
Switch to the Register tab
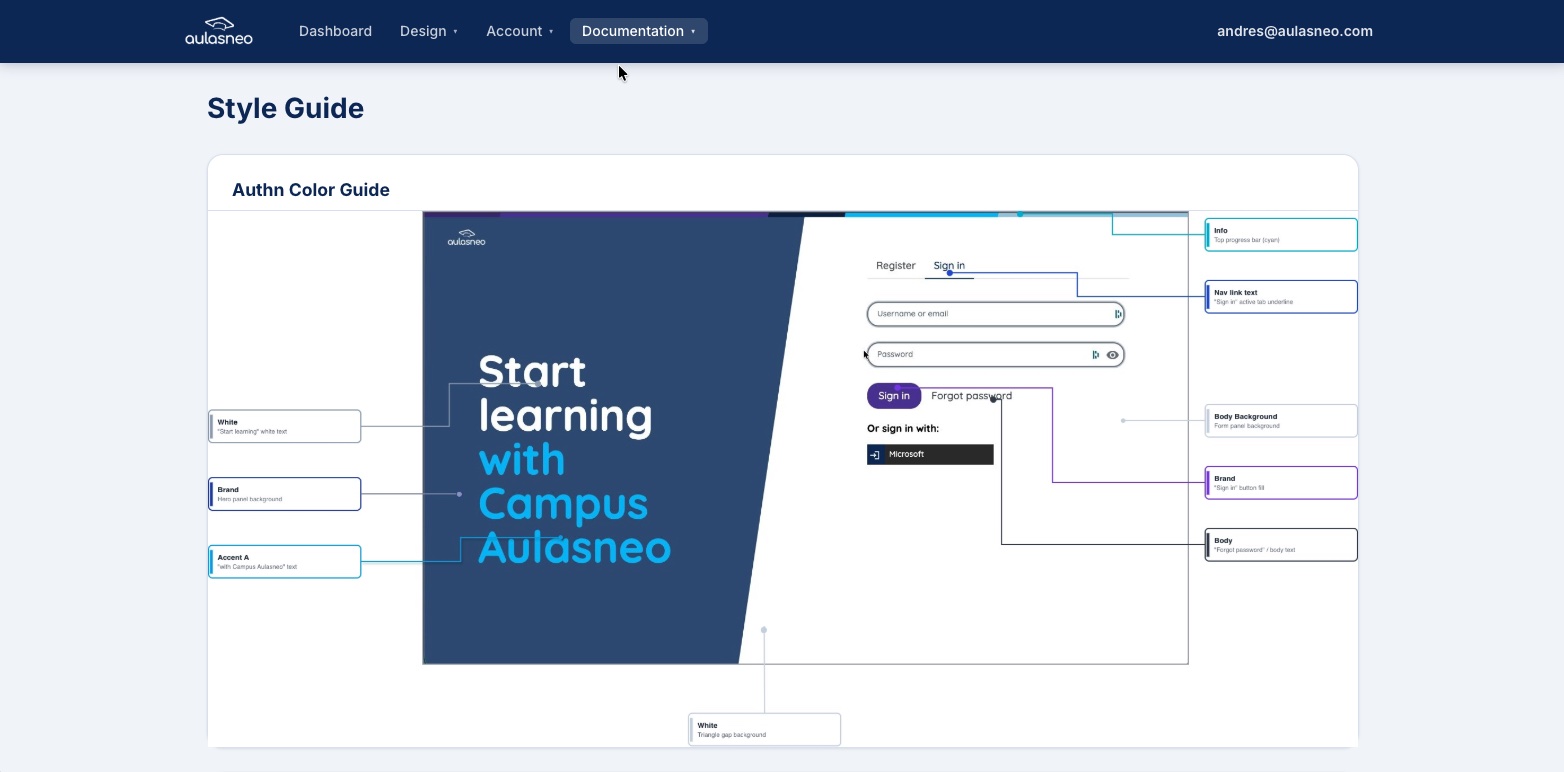[895, 266]
